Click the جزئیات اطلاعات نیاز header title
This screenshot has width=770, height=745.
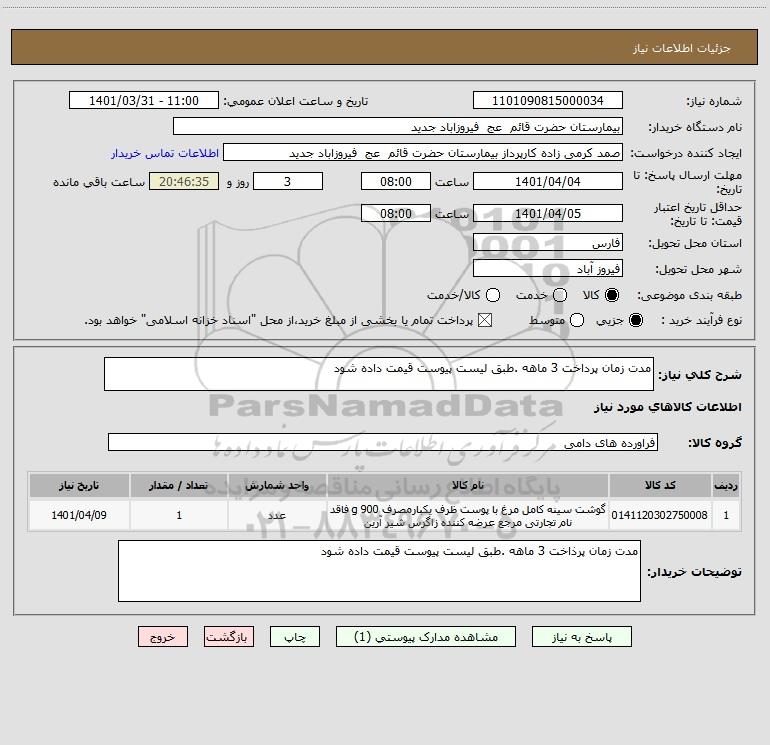682,48
